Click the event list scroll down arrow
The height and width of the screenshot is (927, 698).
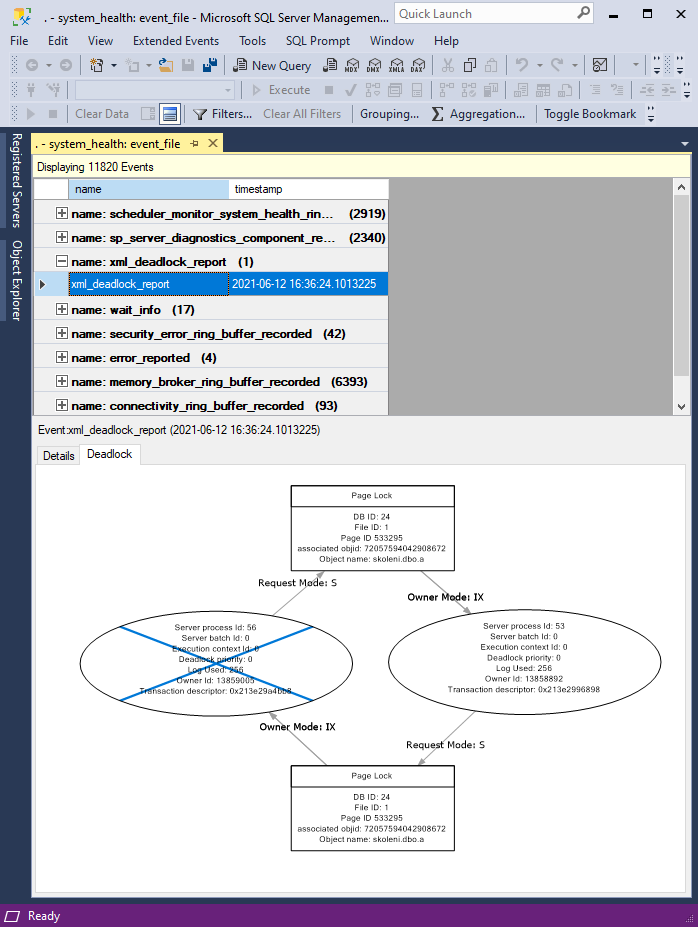point(681,407)
